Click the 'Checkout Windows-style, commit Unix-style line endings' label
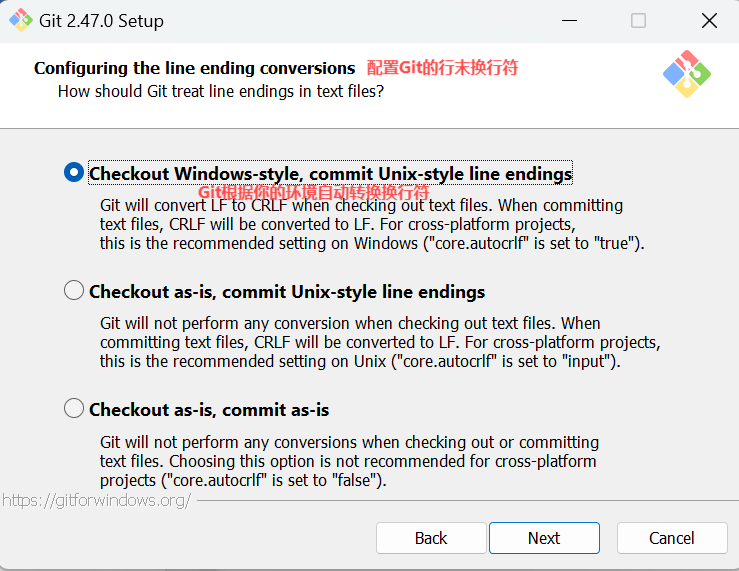The image size is (739, 571). coord(330,173)
